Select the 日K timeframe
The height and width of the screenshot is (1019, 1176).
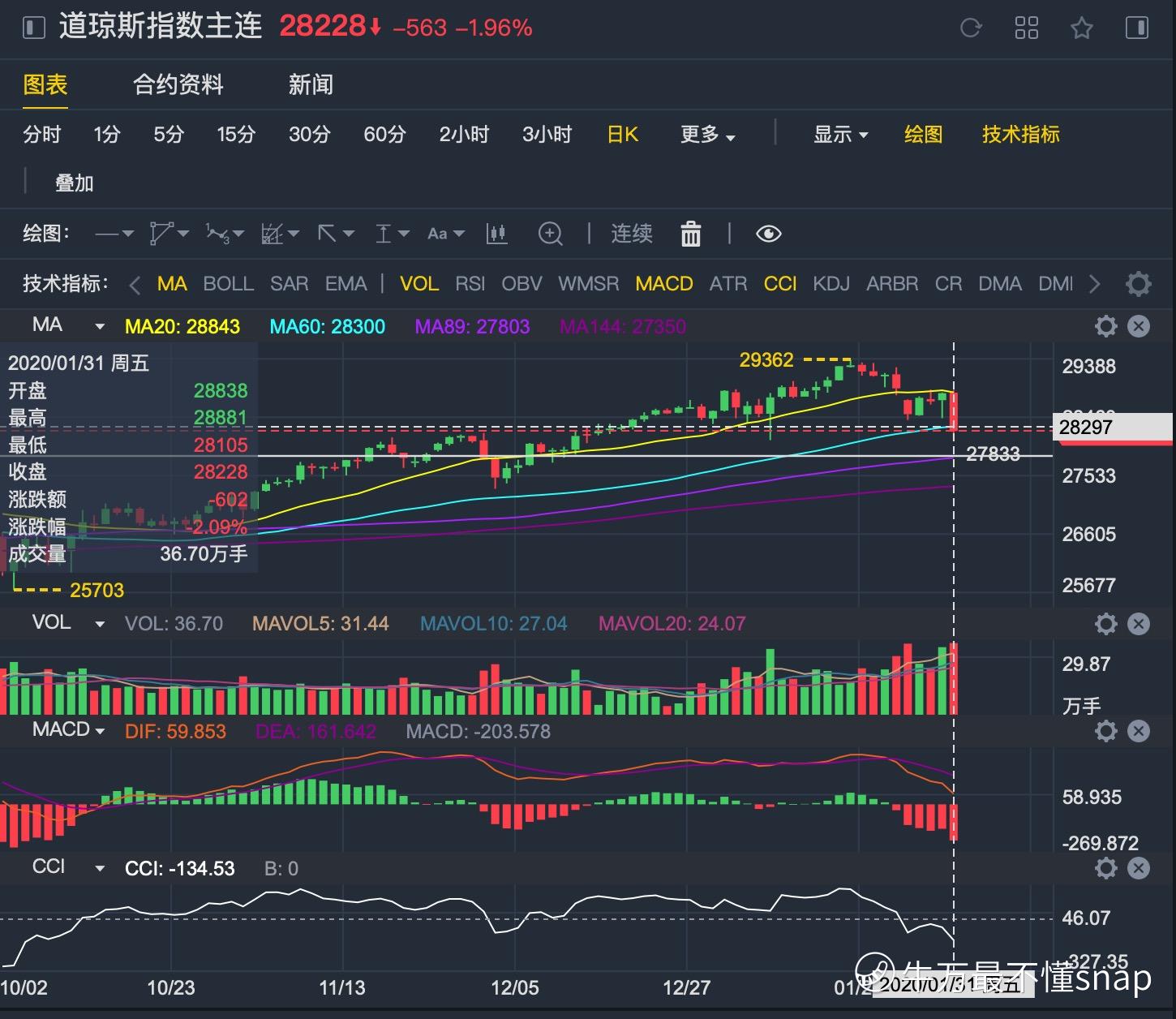click(623, 135)
